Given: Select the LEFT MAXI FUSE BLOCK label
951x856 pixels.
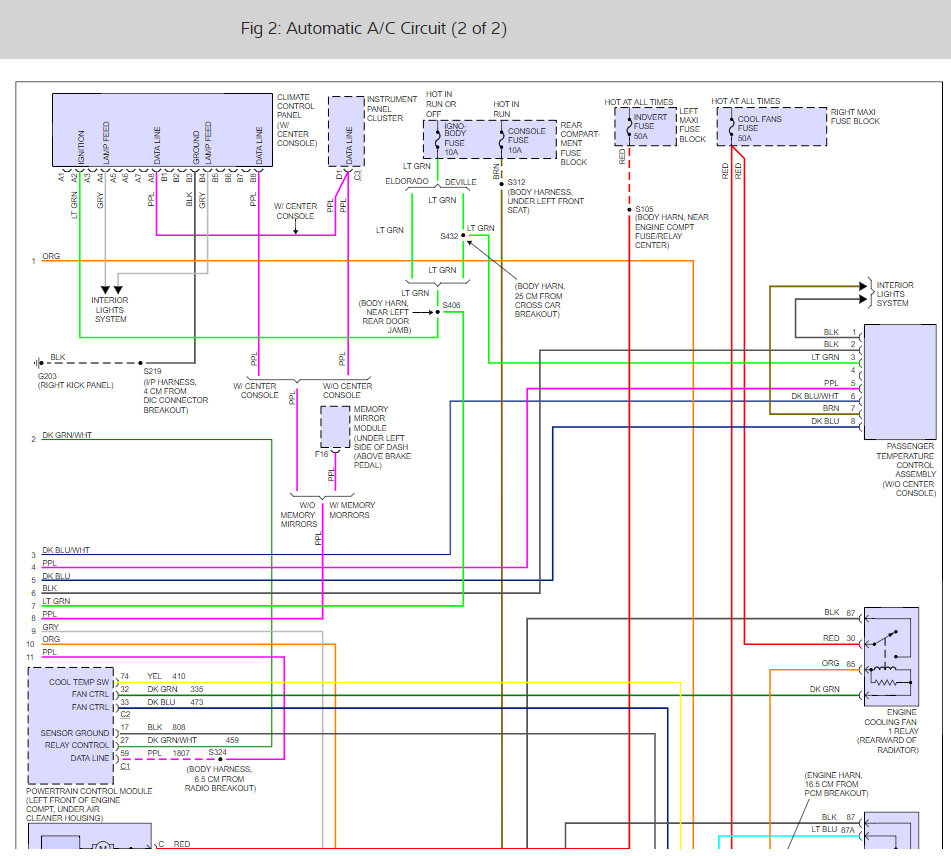Looking at the screenshot, I should click(692, 125).
